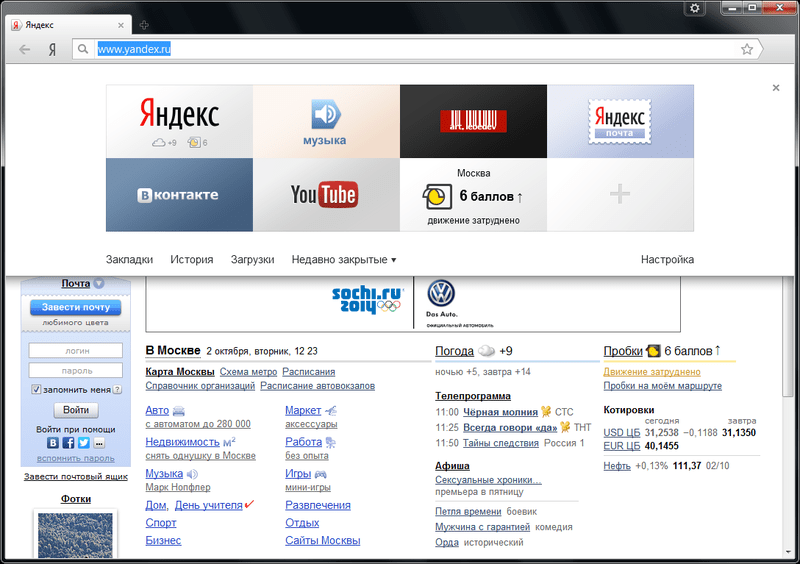This screenshot has width=800, height=564.
Task: Click the www.yandex.ru address bar
Action: pos(416,50)
